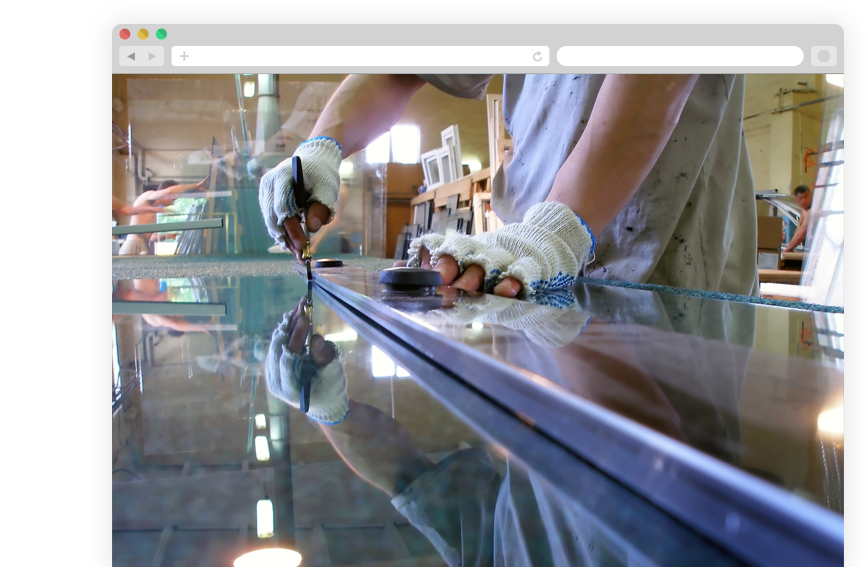Click the round button at toolbar end
868x567 pixels.
point(824,56)
